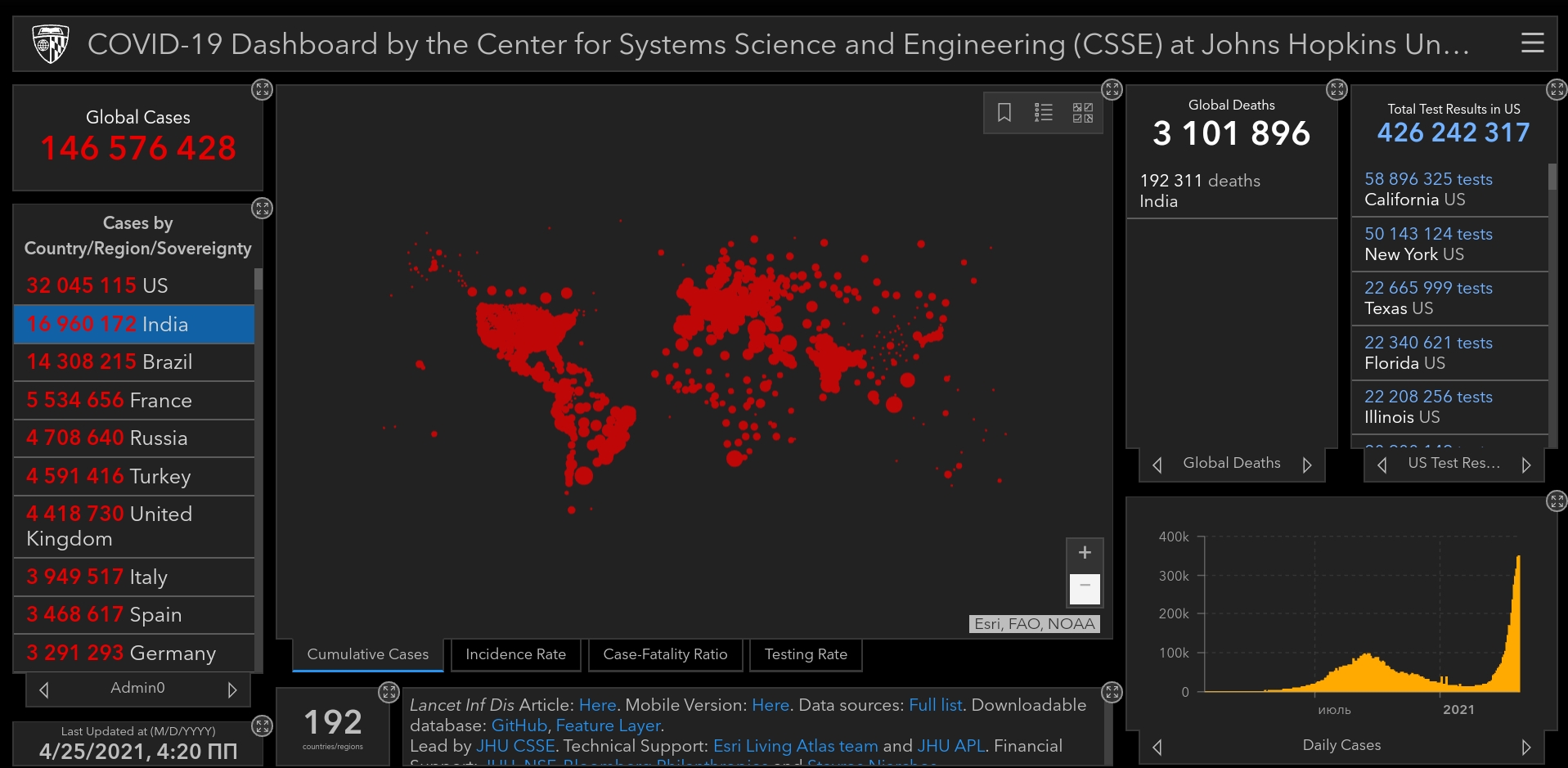The image size is (1568, 768).
Task: Select Spain in the country list
Action: 134,614
